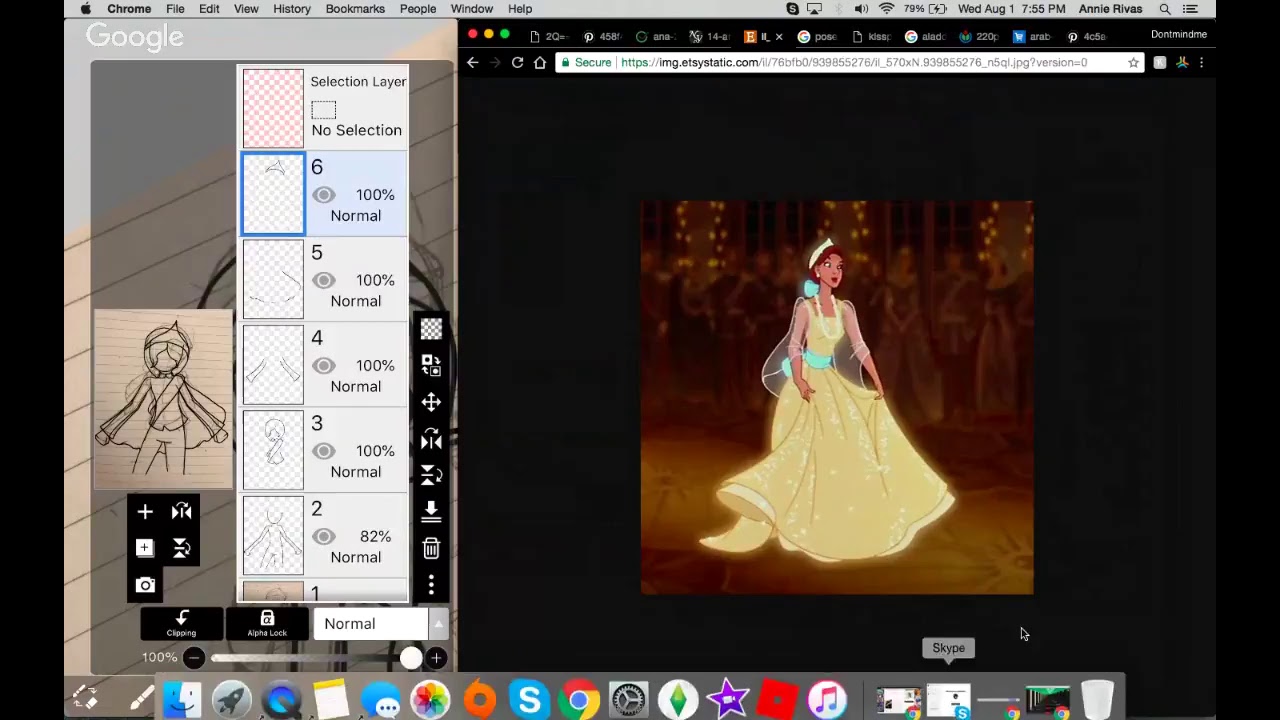Click the vertical flip icon
Image resolution: width=1280 pixels, height=720 pixels.
430,474
